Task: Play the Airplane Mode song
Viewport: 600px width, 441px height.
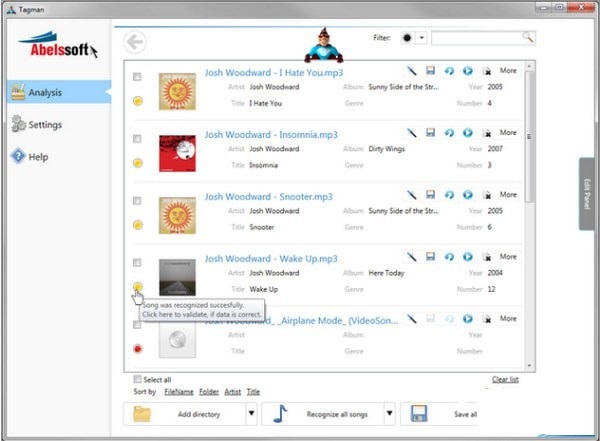Action: (x=468, y=319)
